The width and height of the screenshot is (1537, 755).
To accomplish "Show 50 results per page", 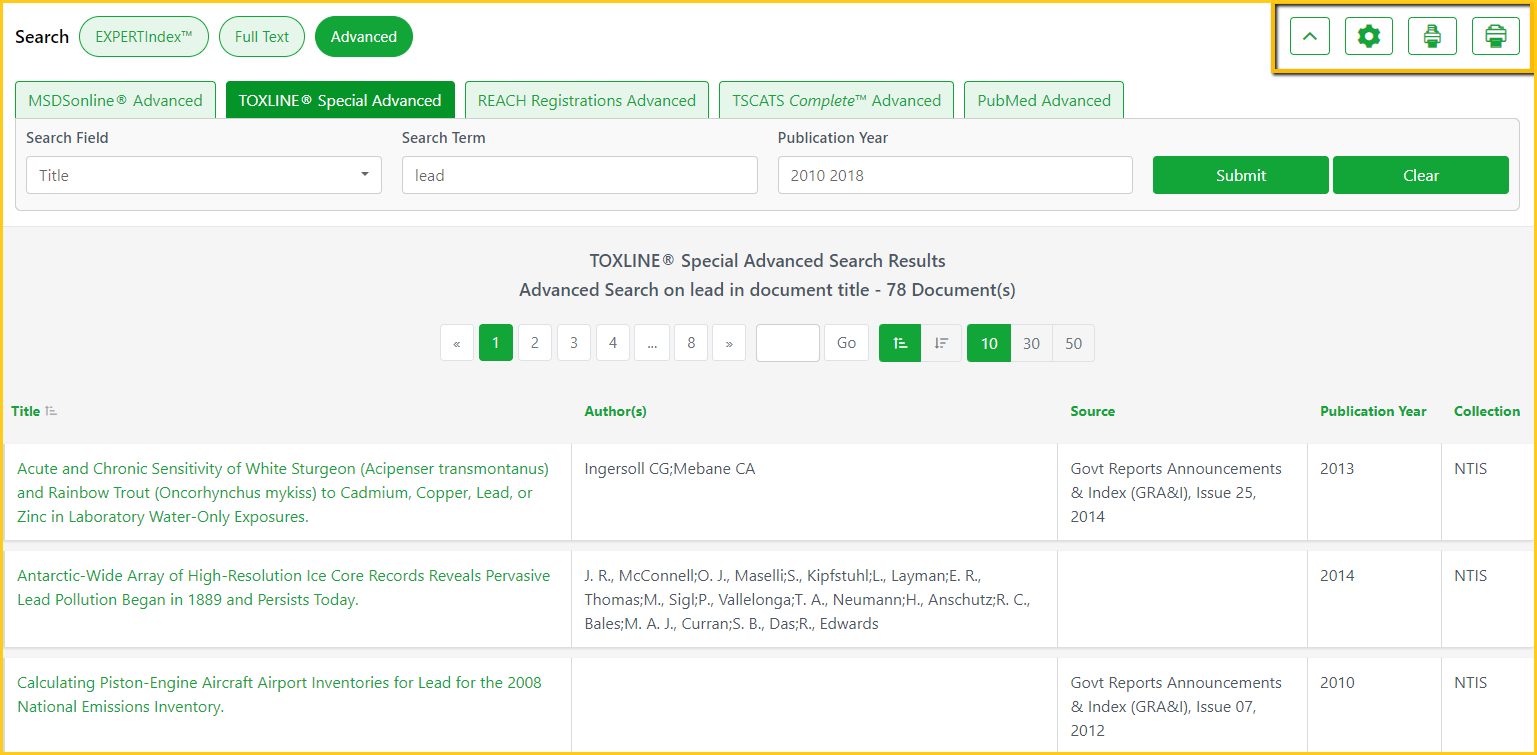I will [x=1073, y=343].
